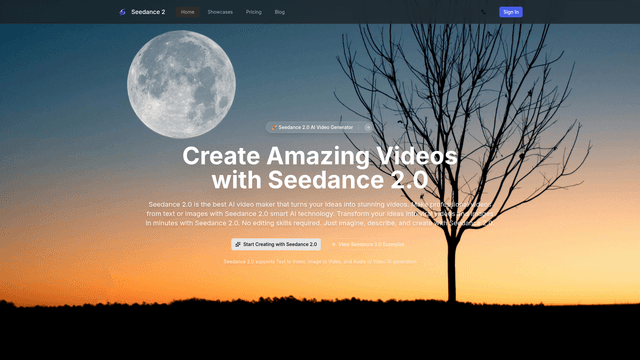
Task: Click the round arrow icon in badge
Action: 368,127
